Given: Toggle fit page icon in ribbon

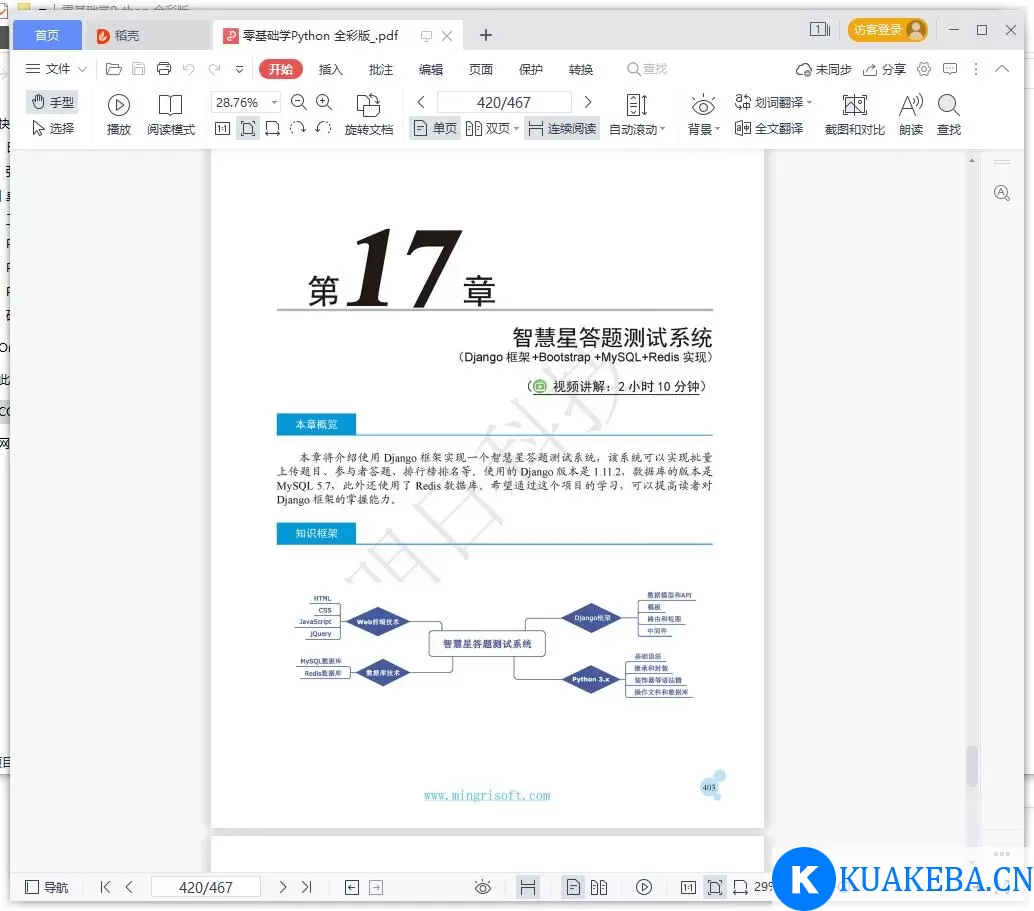Looking at the screenshot, I should (248, 129).
